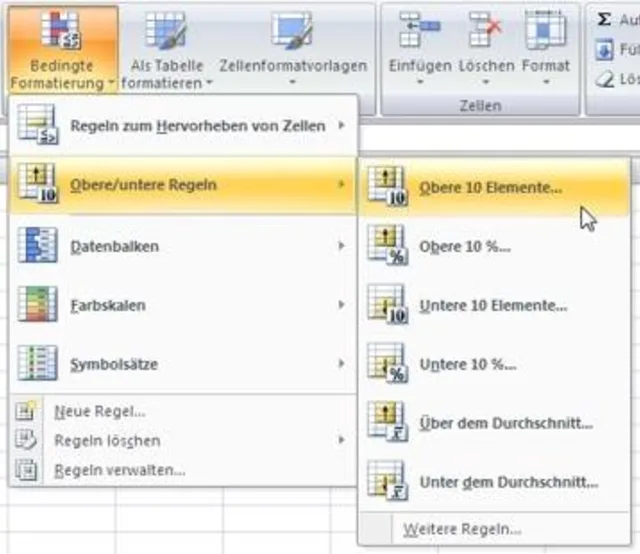
Task: Select Unter dem Durchschnitt... option
Action: [495, 481]
